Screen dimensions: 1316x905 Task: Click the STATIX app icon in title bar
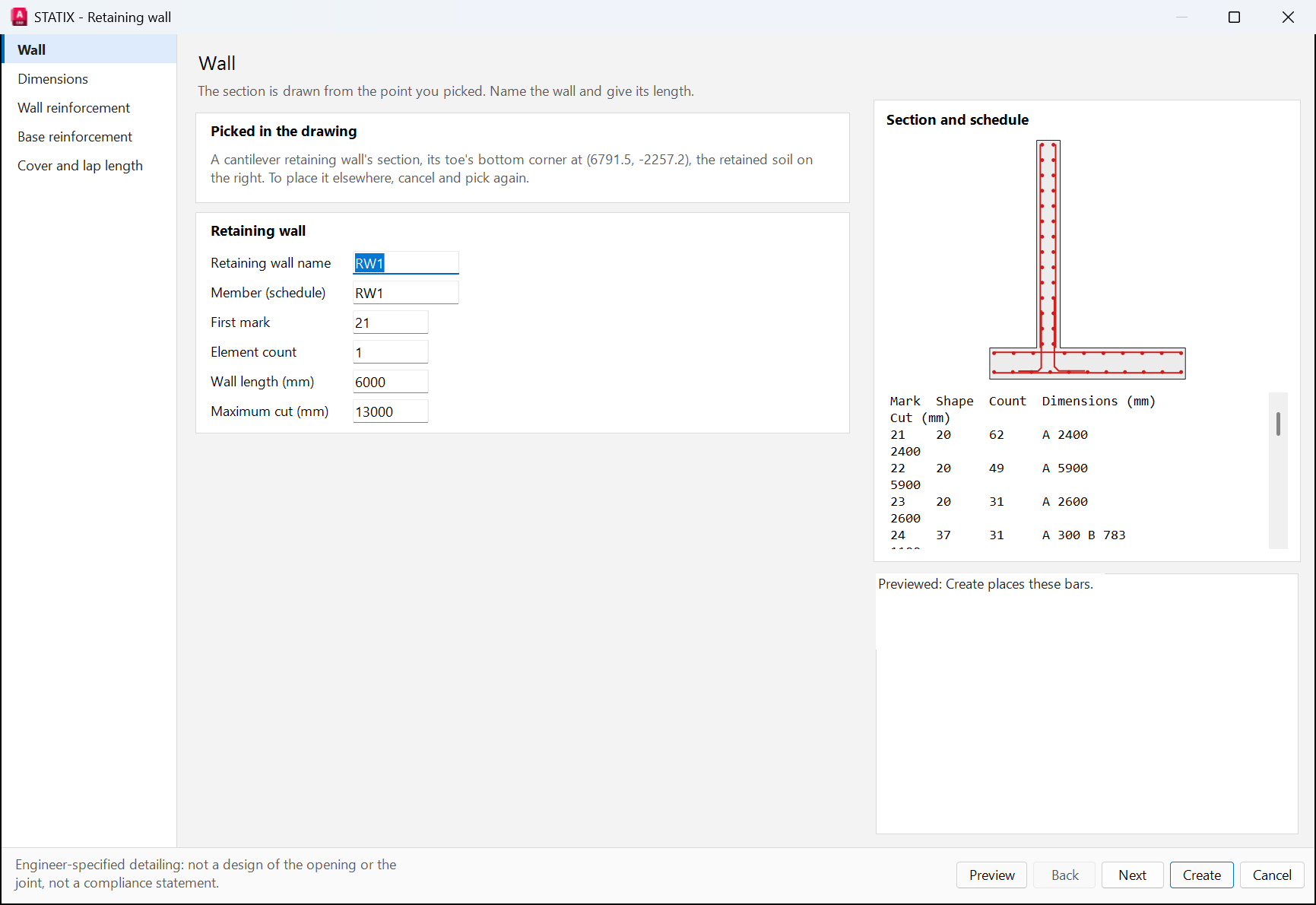19,17
